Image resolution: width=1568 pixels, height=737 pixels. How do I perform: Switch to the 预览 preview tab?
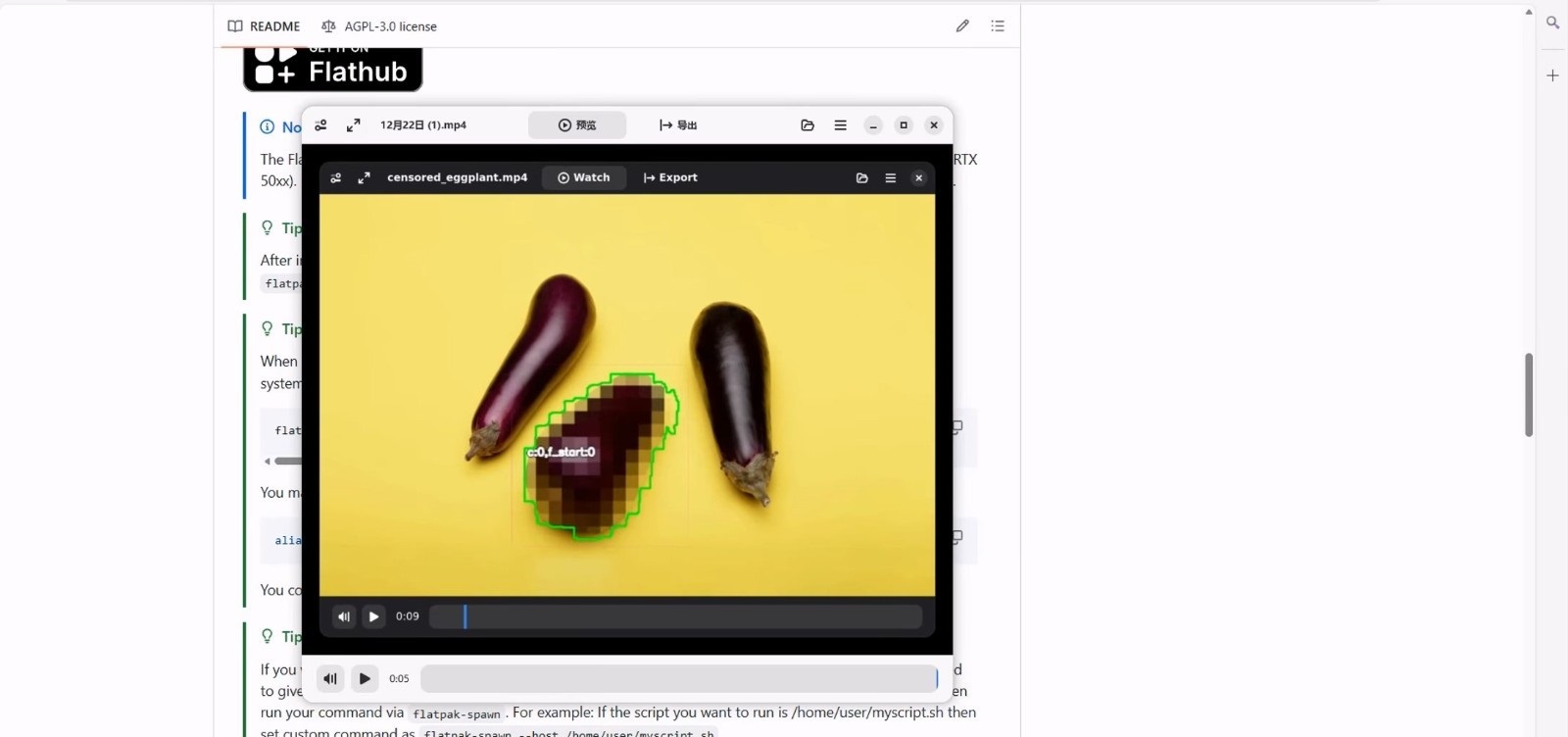click(577, 125)
